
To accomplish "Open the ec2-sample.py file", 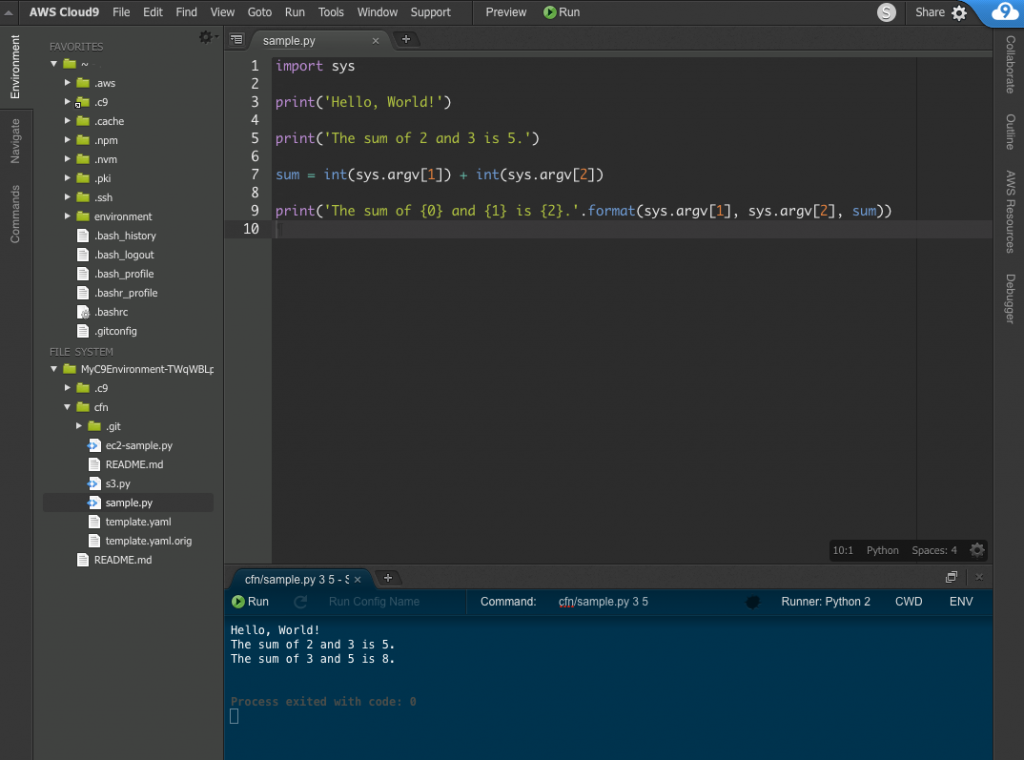I will coord(138,445).
